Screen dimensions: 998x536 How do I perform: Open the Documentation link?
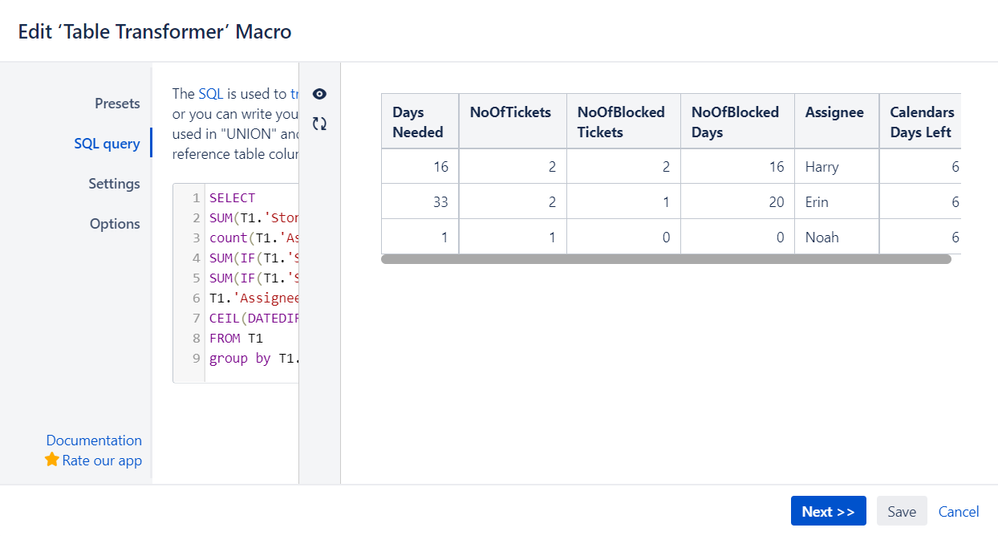point(94,440)
